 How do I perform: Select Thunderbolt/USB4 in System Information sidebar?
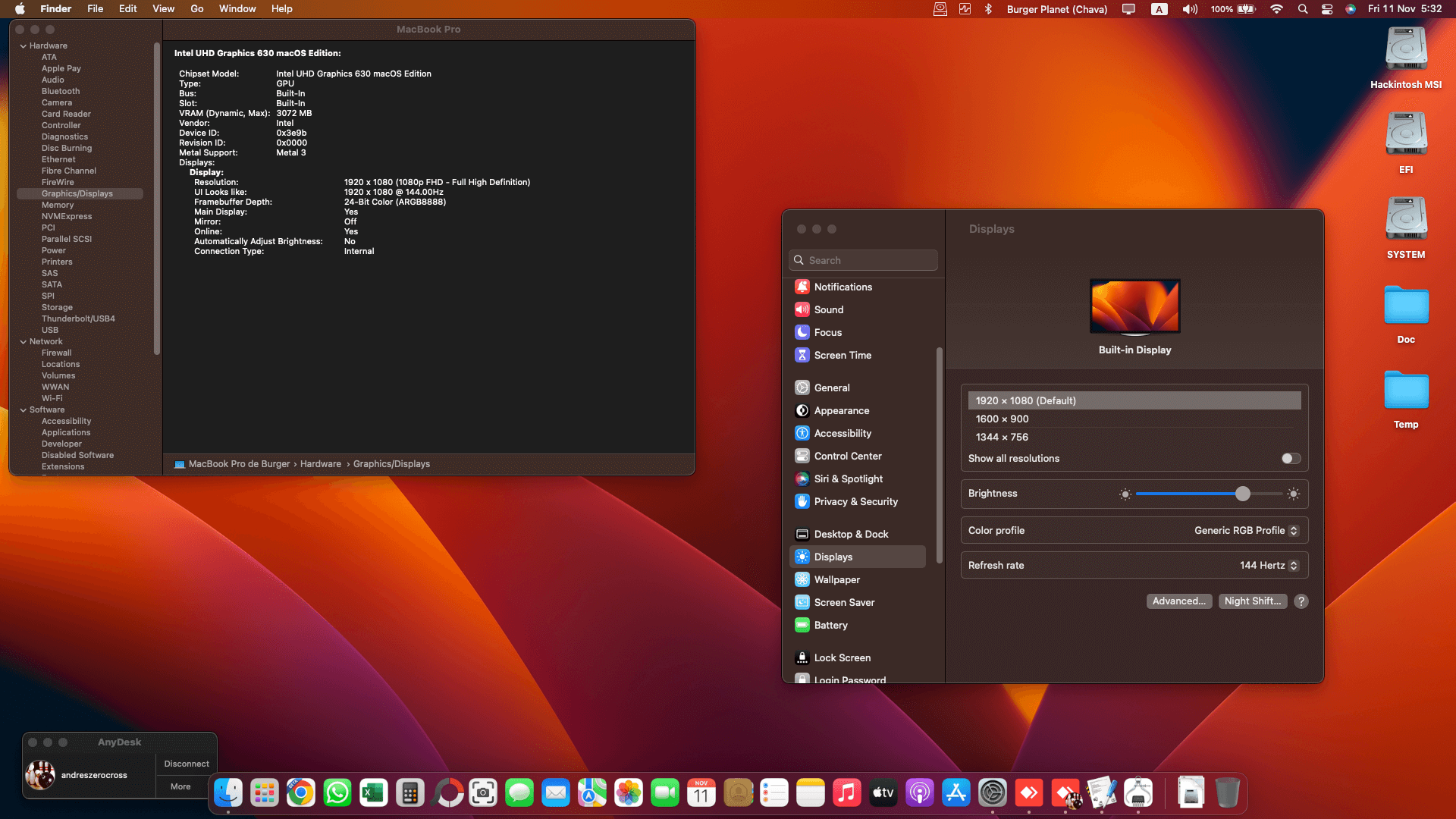point(78,319)
